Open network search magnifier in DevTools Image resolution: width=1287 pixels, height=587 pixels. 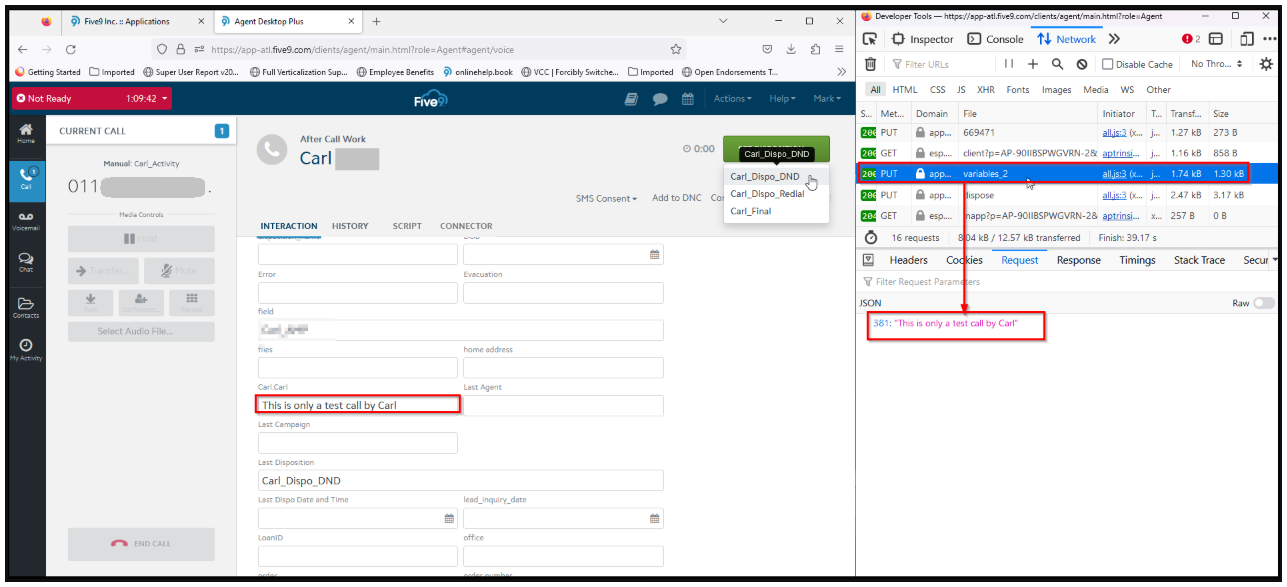[1057, 64]
